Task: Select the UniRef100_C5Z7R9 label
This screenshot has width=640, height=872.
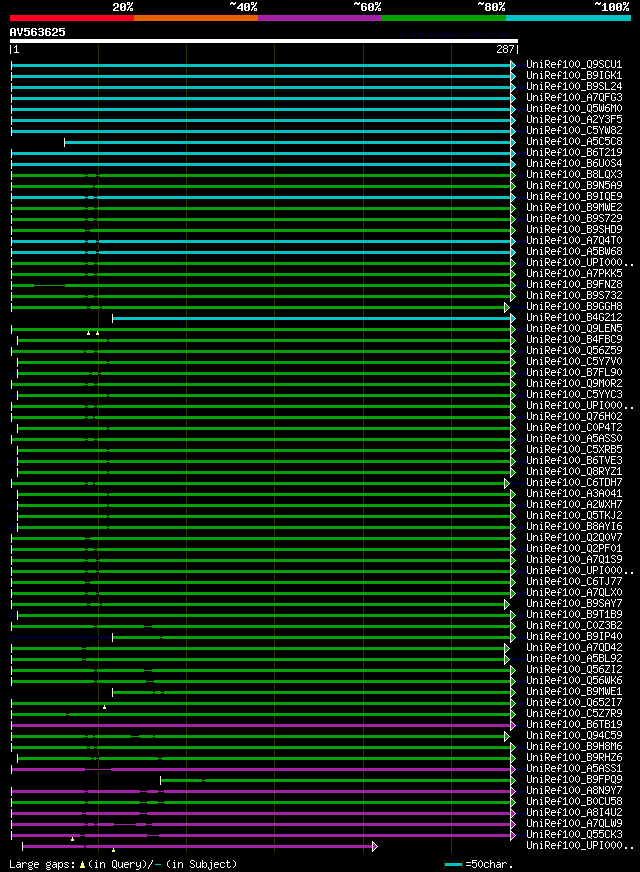Action: point(574,714)
